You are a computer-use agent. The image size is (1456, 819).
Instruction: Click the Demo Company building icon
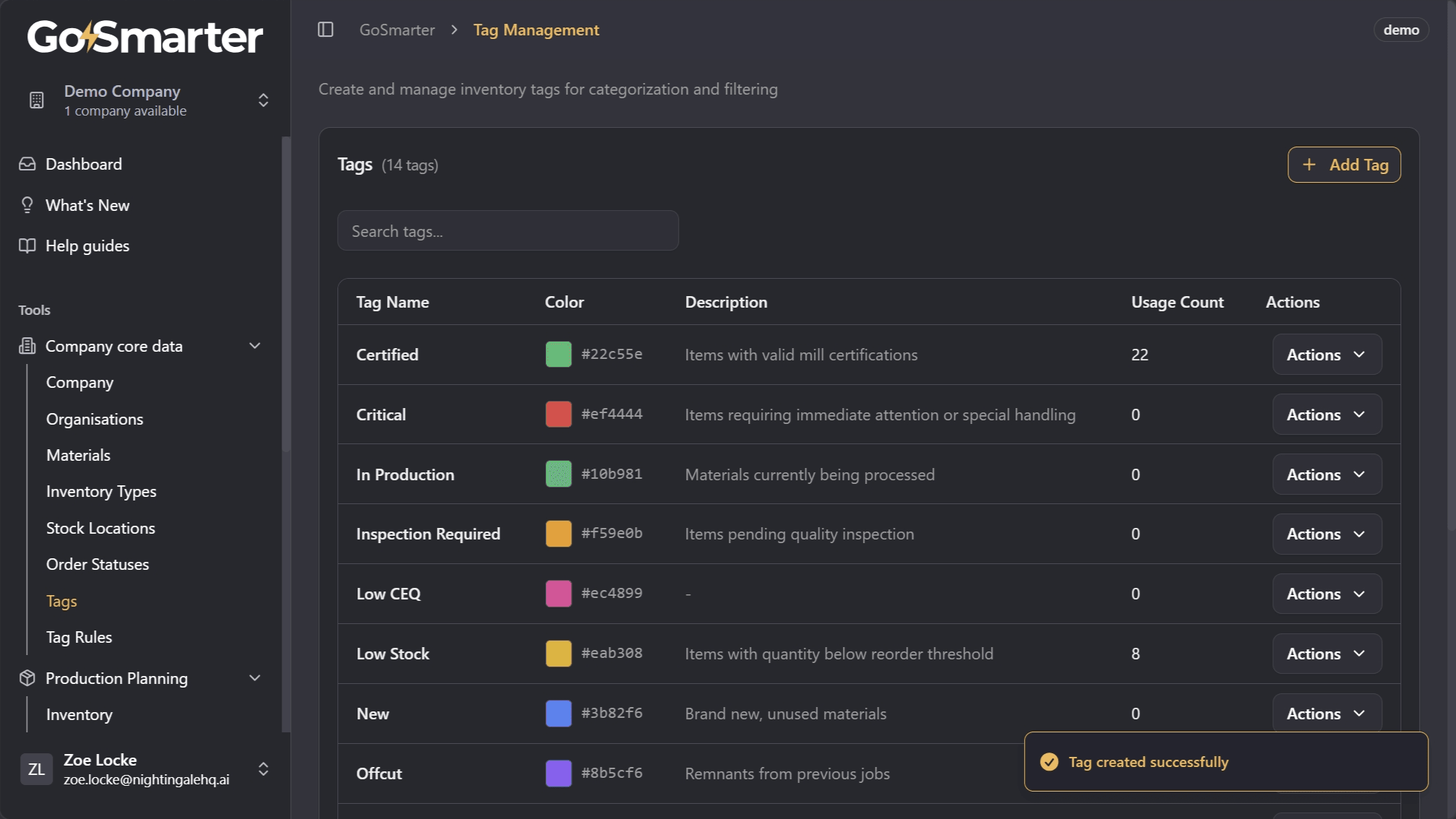pyautogui.click(x=37, y=100)
